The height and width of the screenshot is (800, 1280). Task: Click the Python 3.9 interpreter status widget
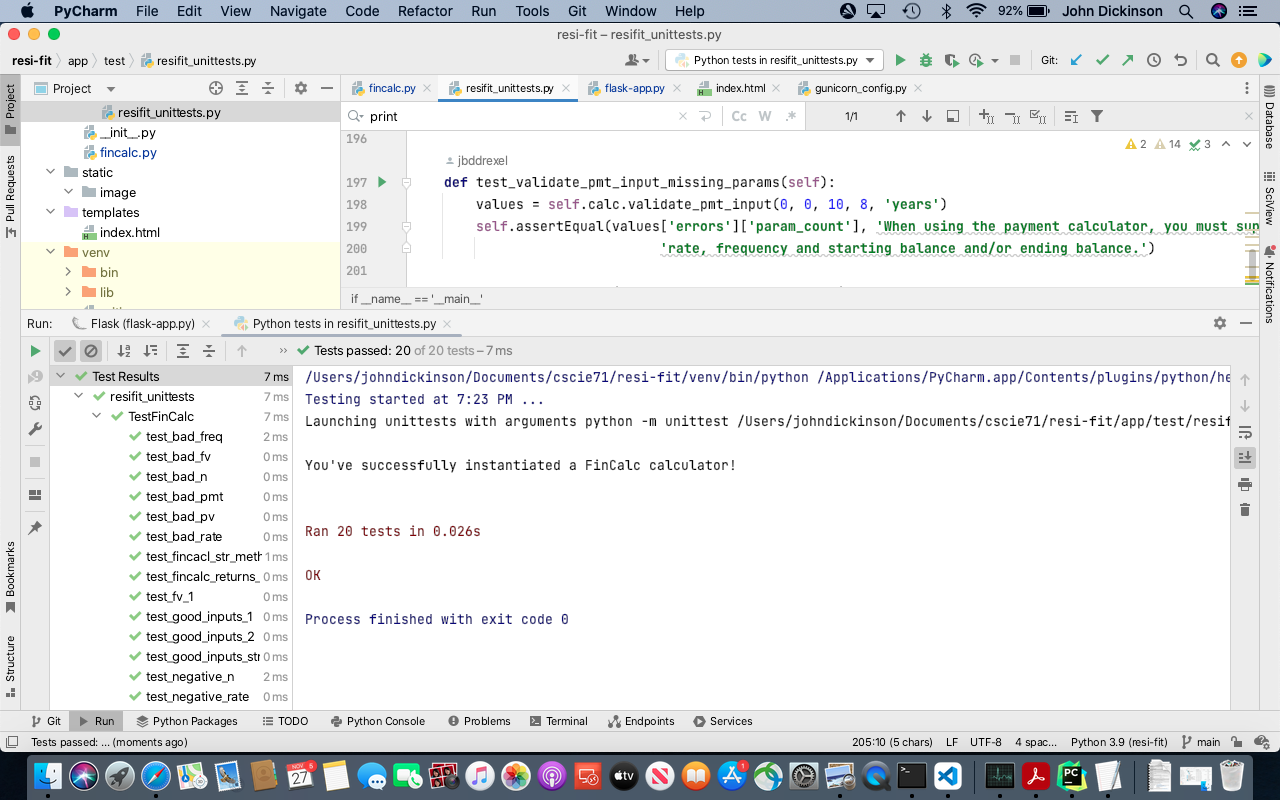[x=1118, y=742]
